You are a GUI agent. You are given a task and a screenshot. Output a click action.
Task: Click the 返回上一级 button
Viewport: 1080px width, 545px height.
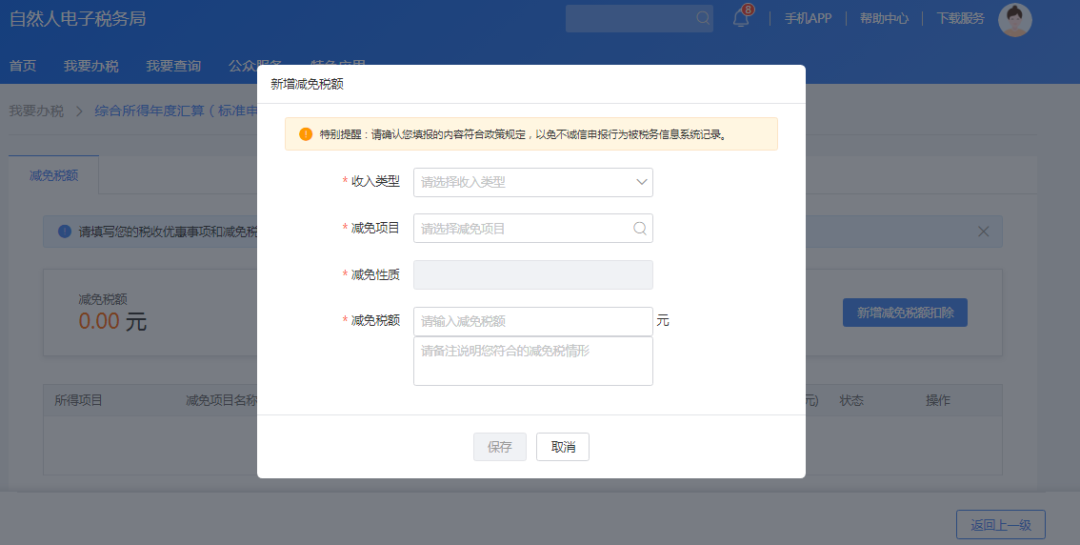click(1000, 525)
